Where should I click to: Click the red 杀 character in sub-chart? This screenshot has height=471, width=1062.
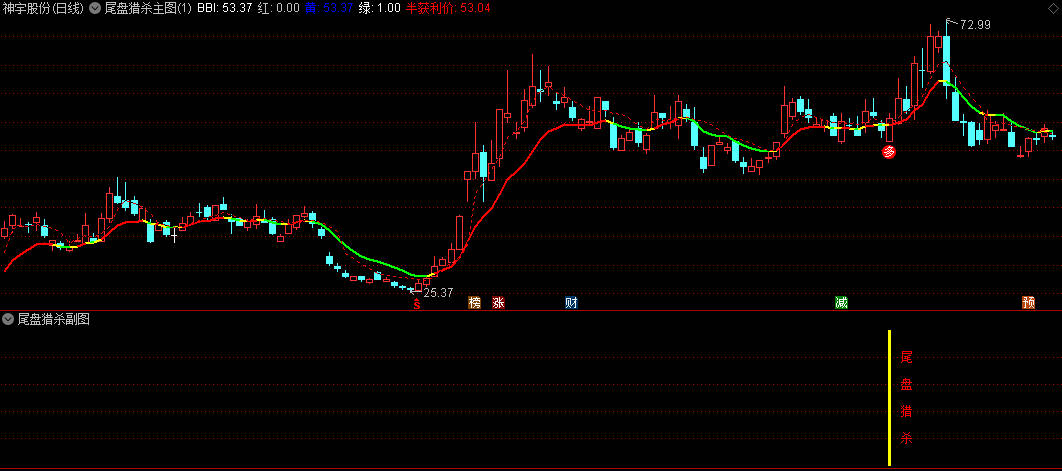coord(906,438)
